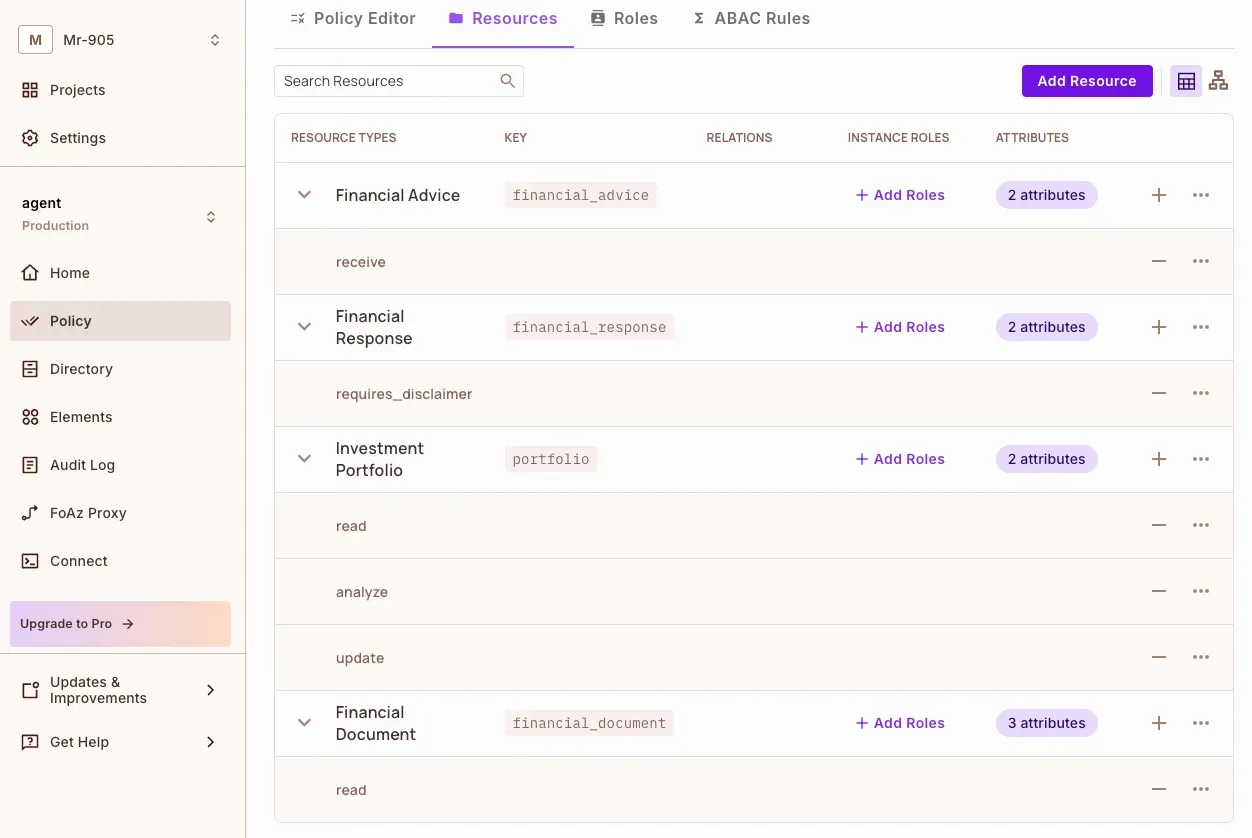Click Add Roles for Financial Response
Viewport: 1252px width, 838px height.
(x=900, y=328)
